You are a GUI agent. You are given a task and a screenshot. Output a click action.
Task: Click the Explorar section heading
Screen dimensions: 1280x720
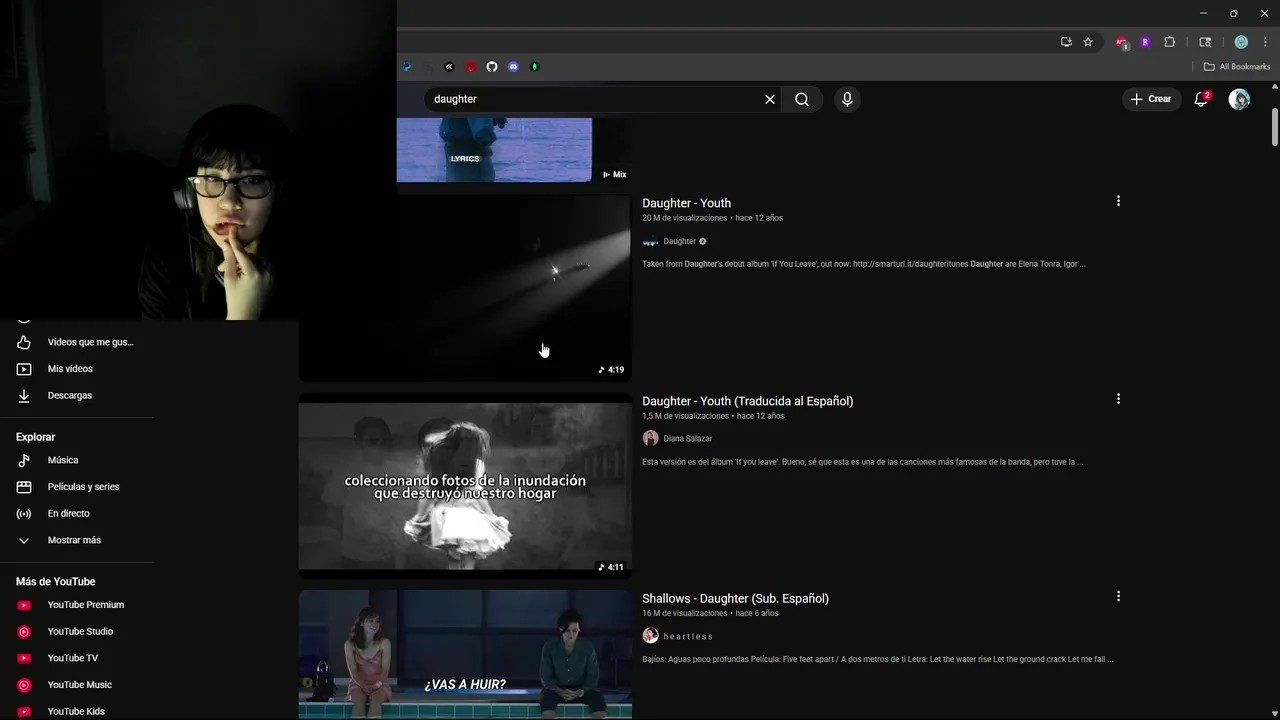click(x=36, y=437)
